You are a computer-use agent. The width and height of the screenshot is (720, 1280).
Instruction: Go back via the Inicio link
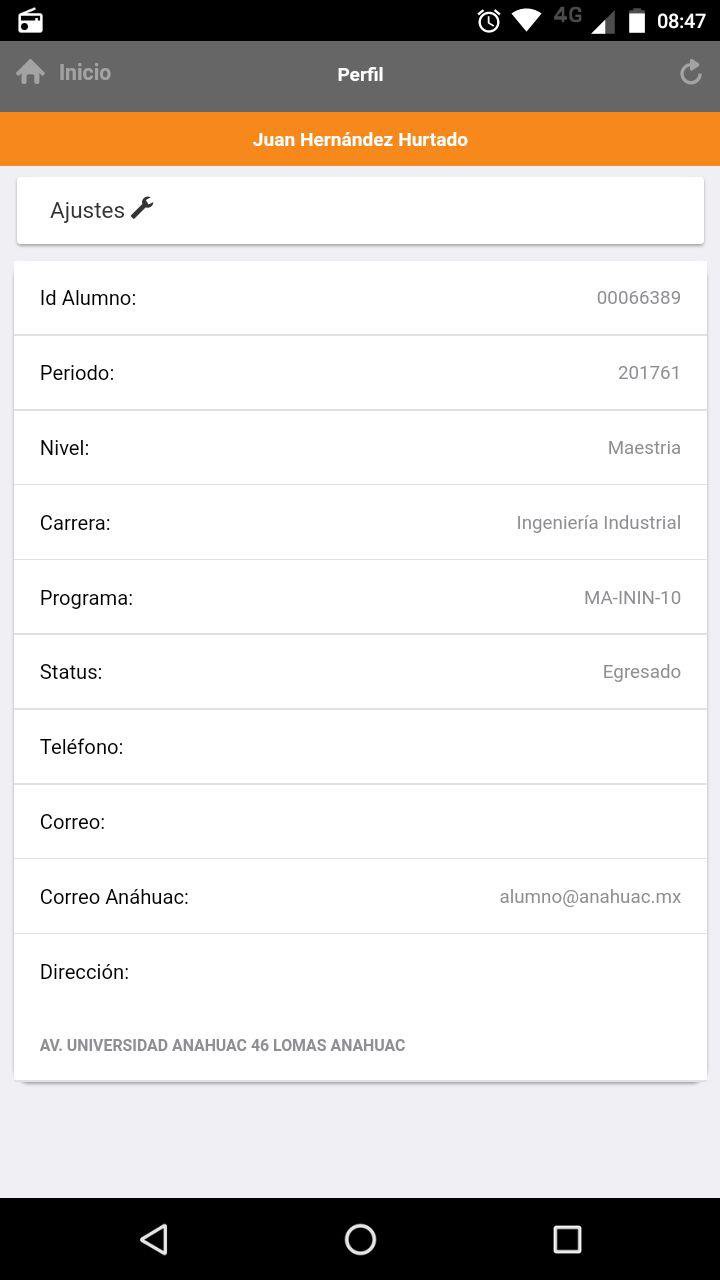(85, 72)
